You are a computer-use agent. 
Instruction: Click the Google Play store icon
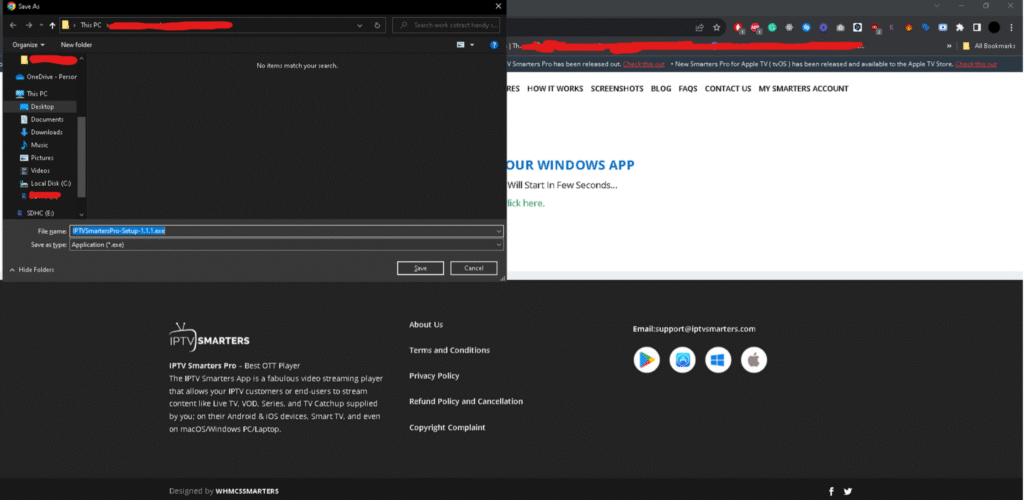[647, 360]
